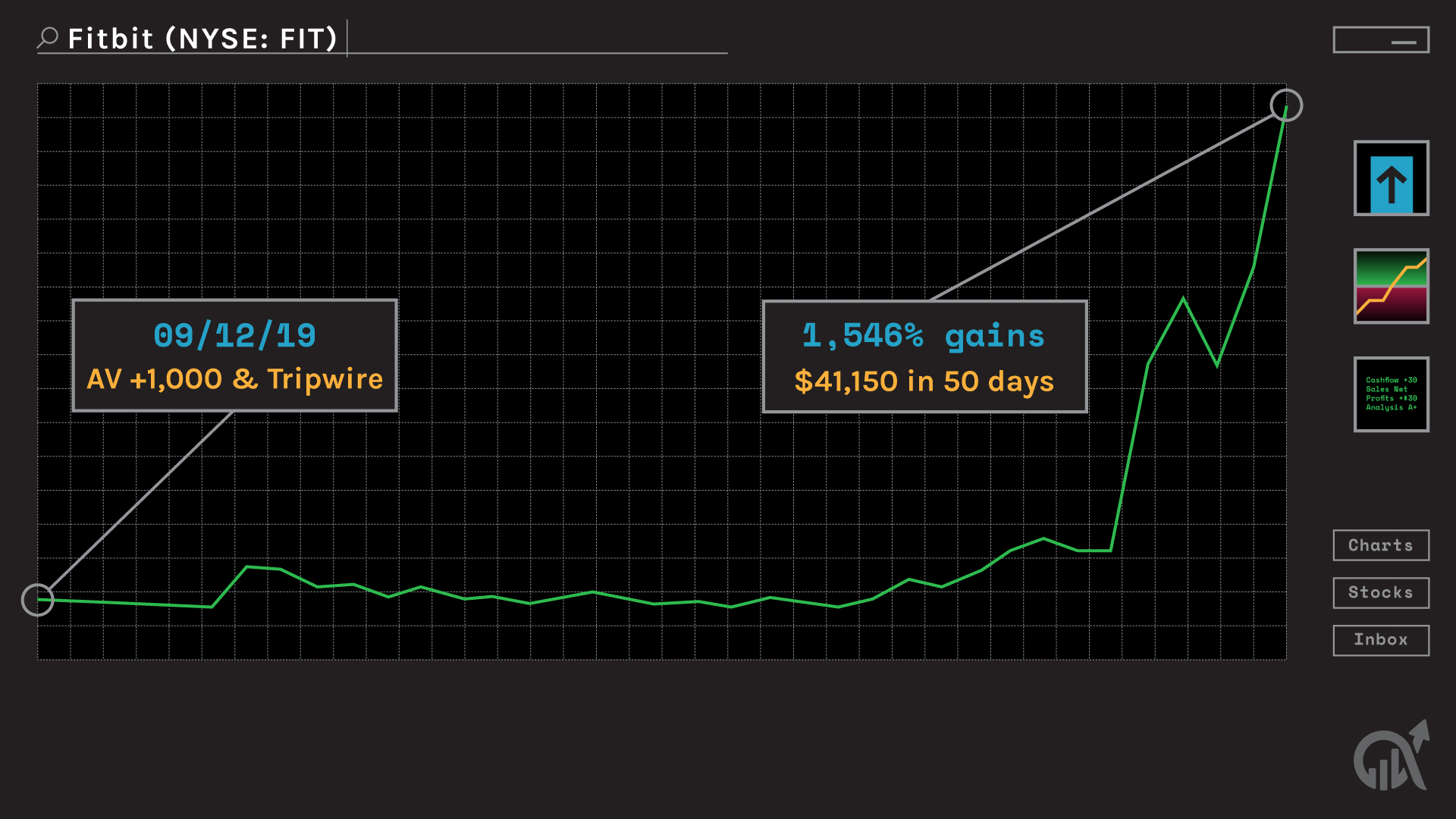Click the 09/12/19 date label

[x=234, y=336]
